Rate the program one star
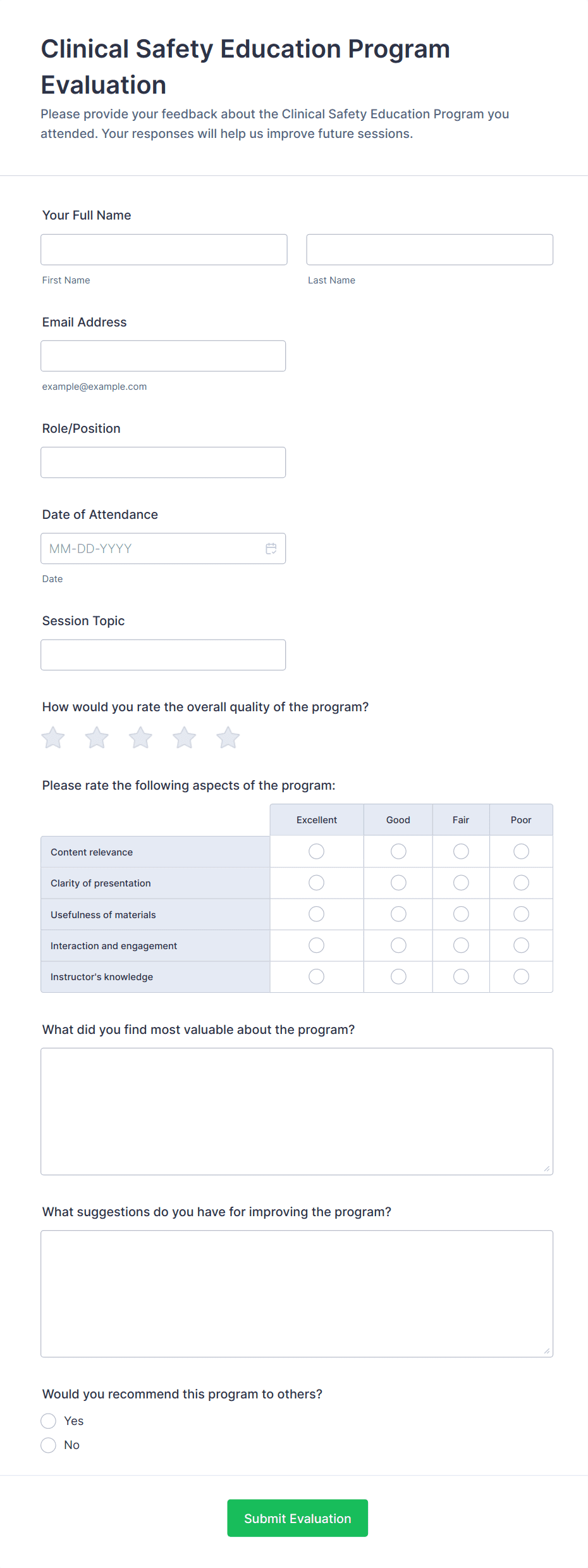Image resolution: width=588 pixels, height=1568 pixels. pyautogui.click(x=53, y=738)
